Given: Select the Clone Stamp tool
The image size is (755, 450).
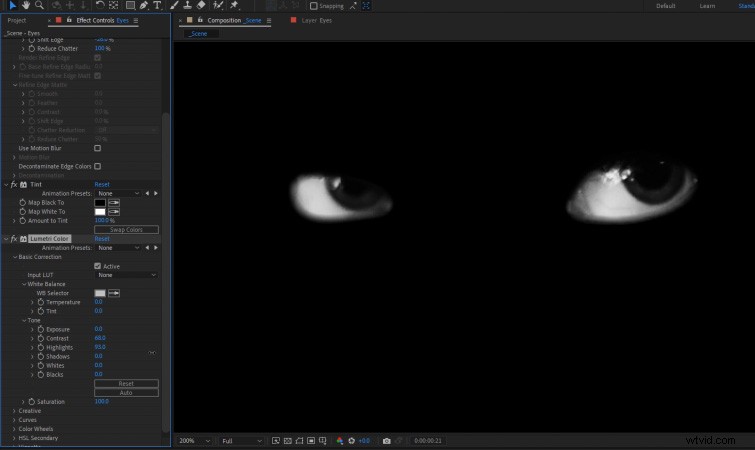Looking at the screenshot, I should [x=188, y=5].
